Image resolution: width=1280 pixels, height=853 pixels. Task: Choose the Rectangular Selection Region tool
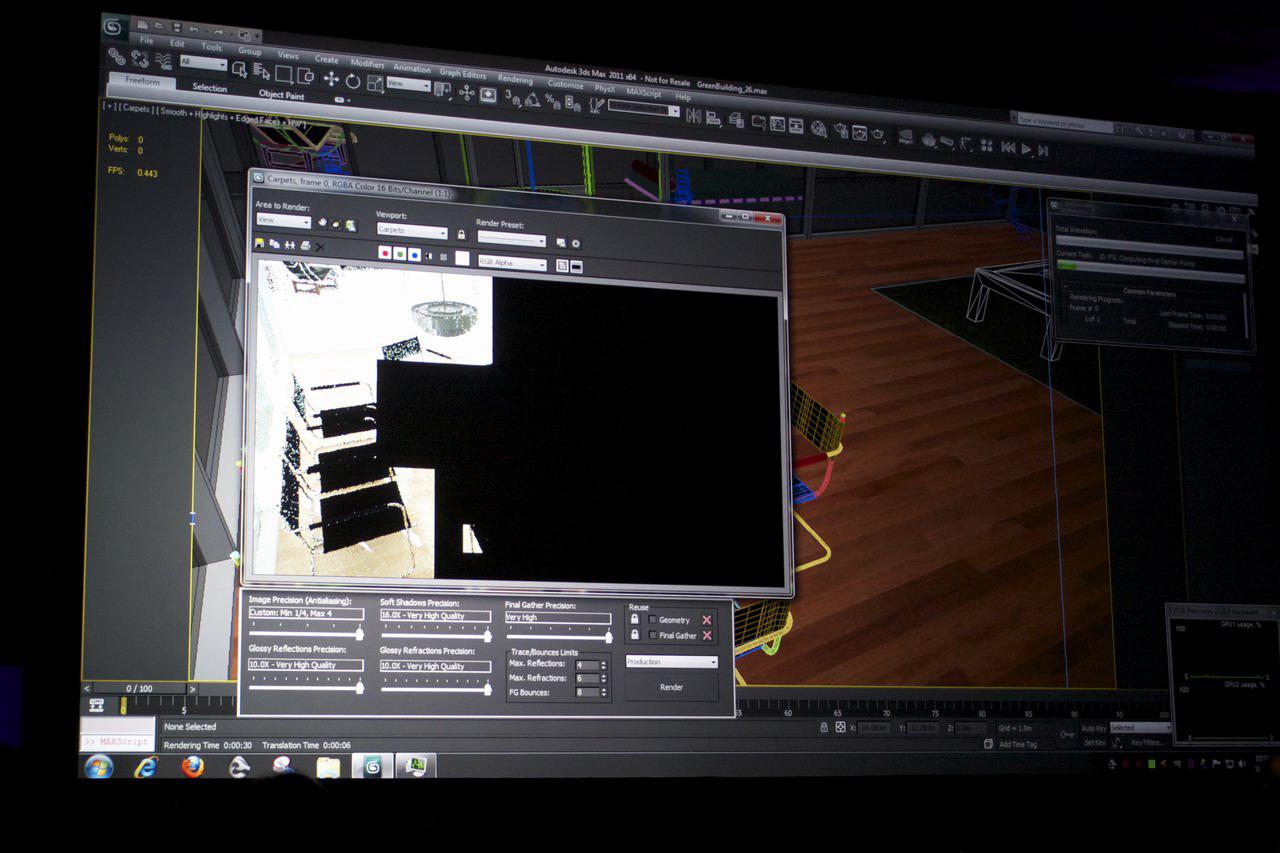point(284,74)
